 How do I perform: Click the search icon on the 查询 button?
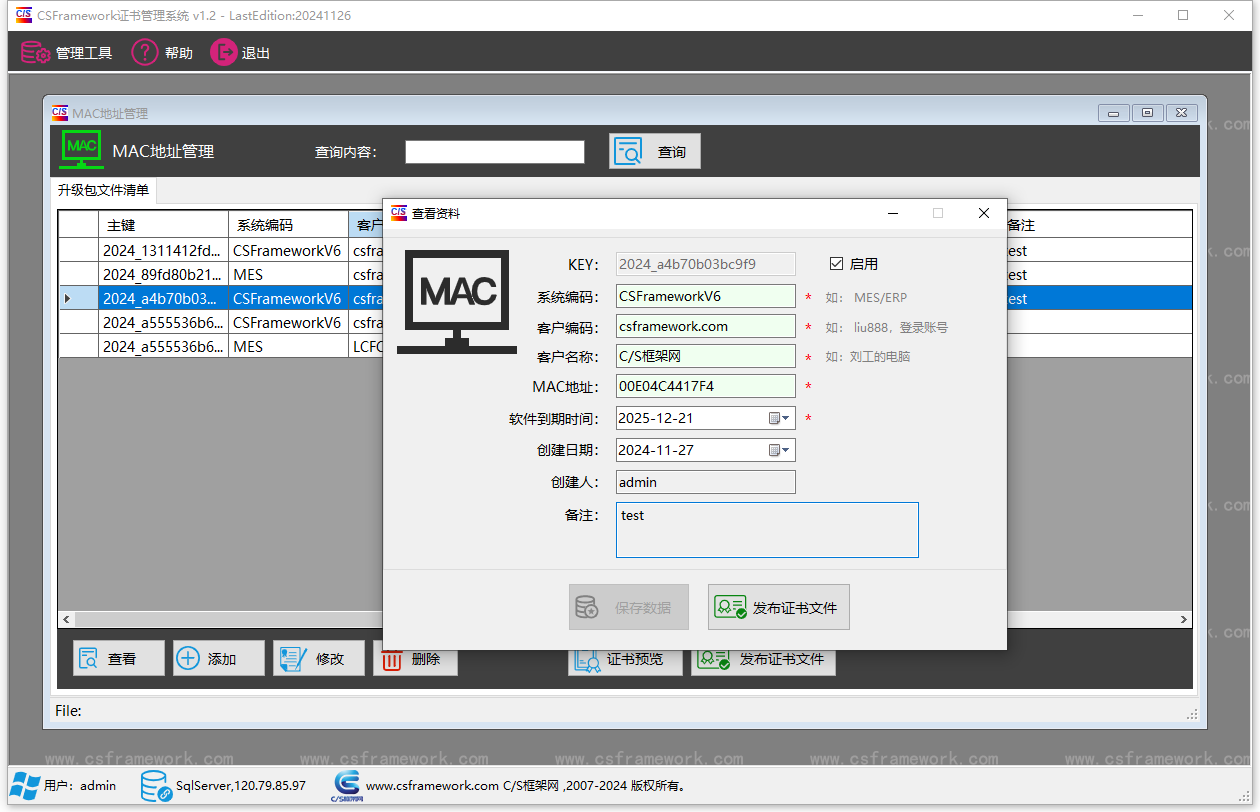(628, 151)
